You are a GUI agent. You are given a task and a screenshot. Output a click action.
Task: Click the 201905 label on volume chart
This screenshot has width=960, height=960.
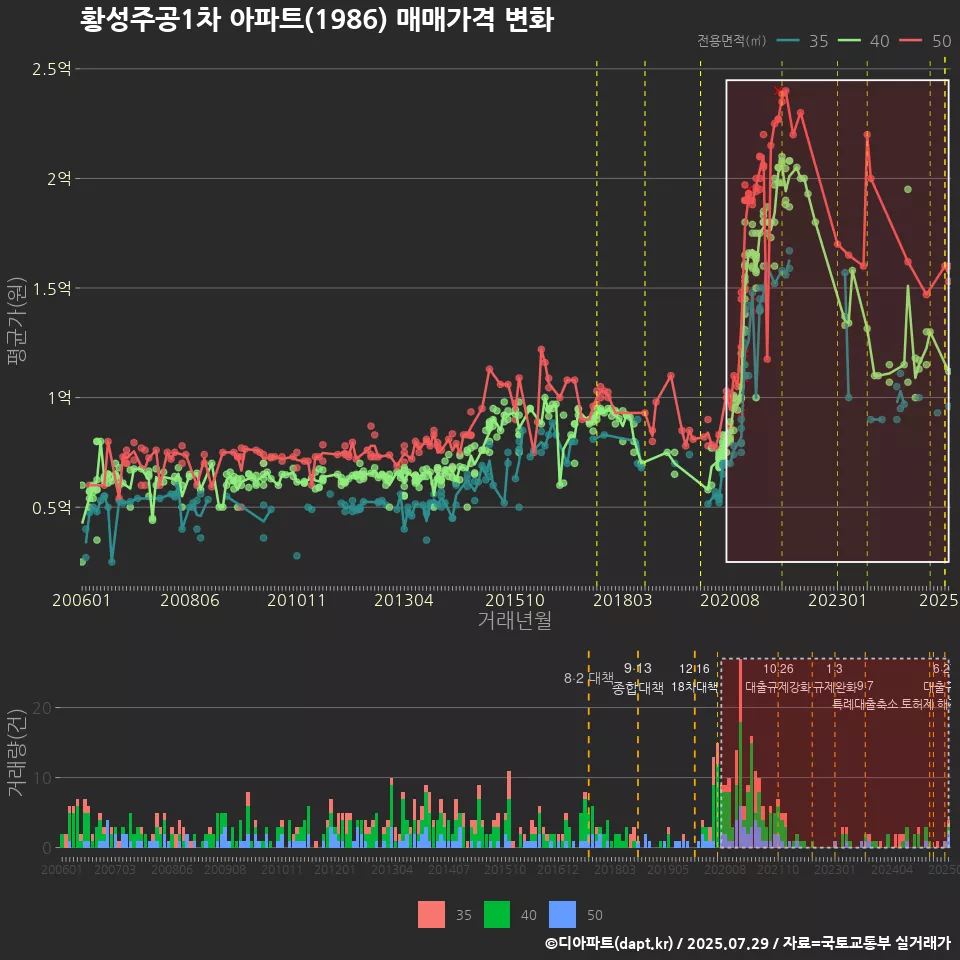[x=667, y=869]
